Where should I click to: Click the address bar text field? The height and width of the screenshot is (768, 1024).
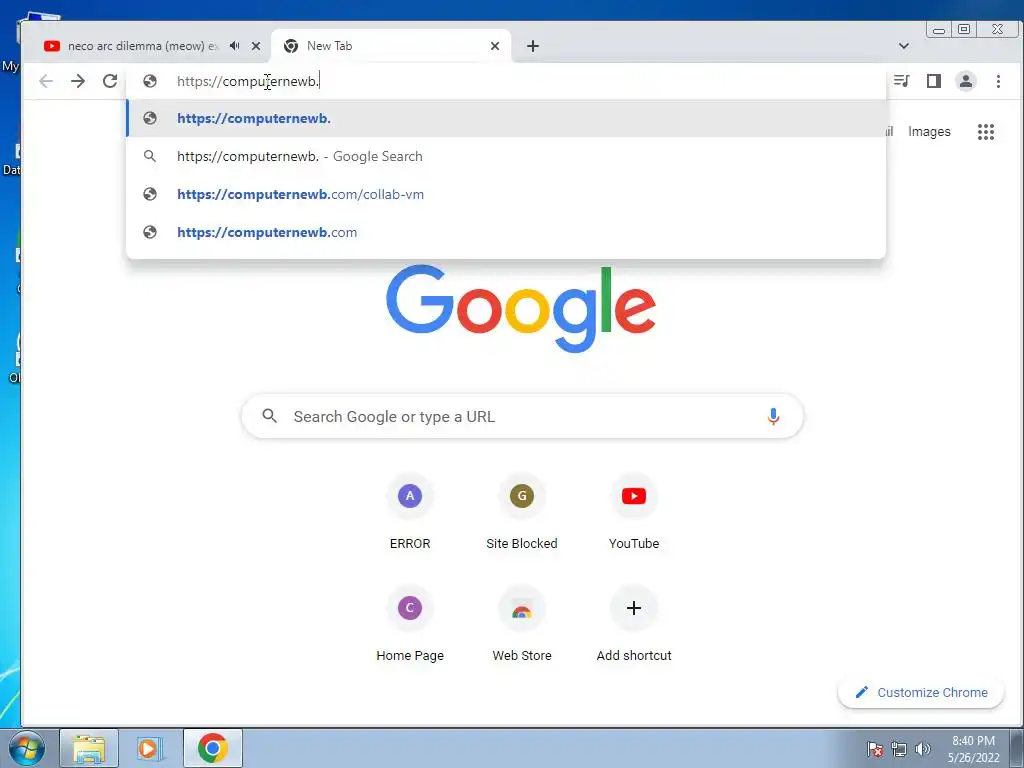click(x=506, y=81)
